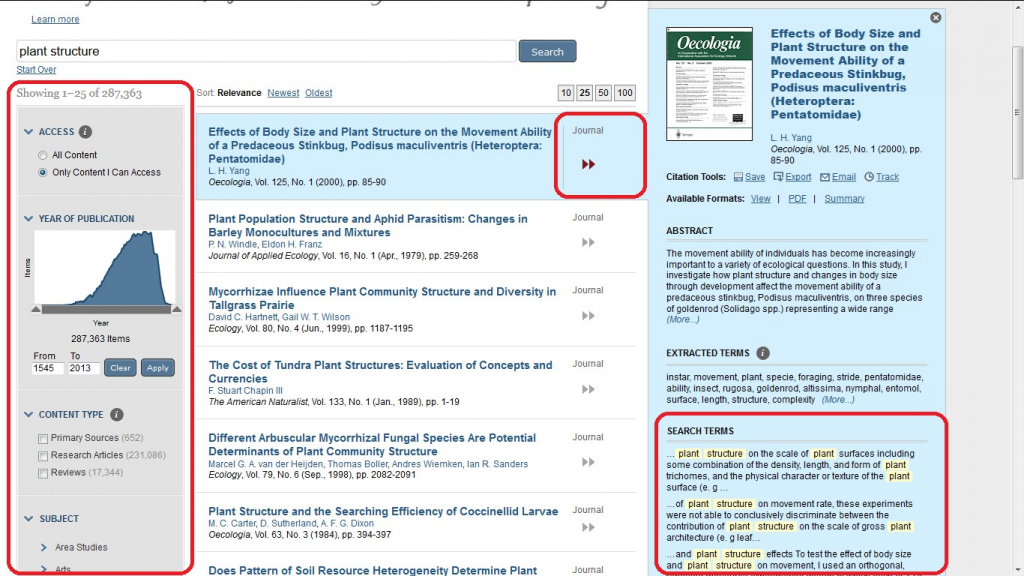Viewport: 1024px width, 576px height.
Task: Sort results by Newest
Action: 282,92
